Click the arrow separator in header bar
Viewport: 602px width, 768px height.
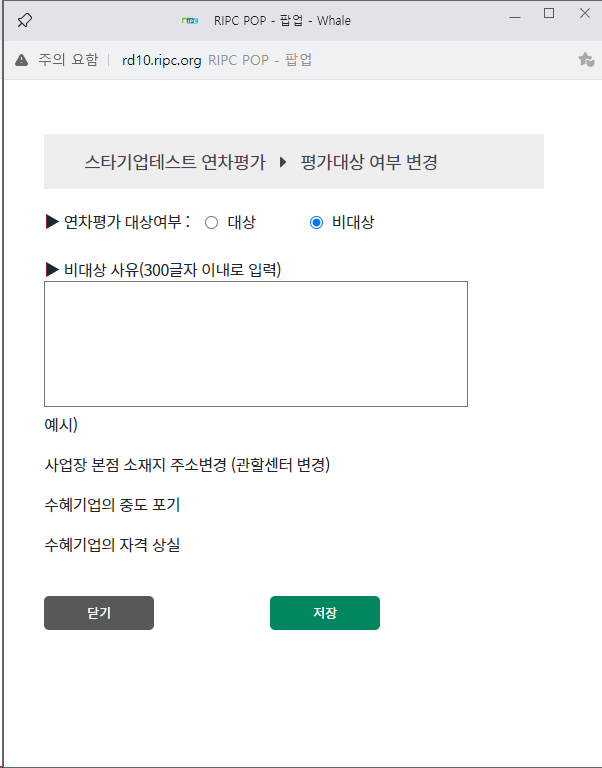click(x=283, y=162)
